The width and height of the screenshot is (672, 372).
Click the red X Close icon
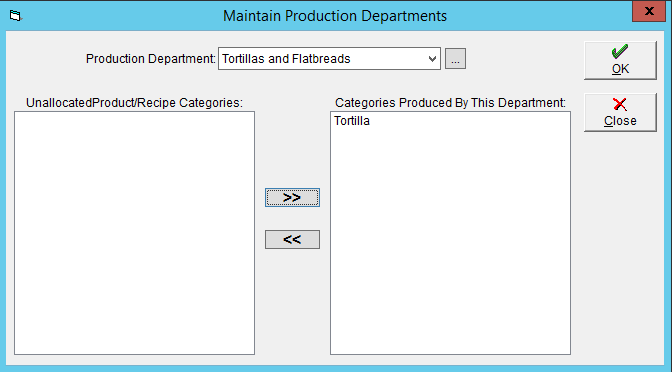coord(620,104)
